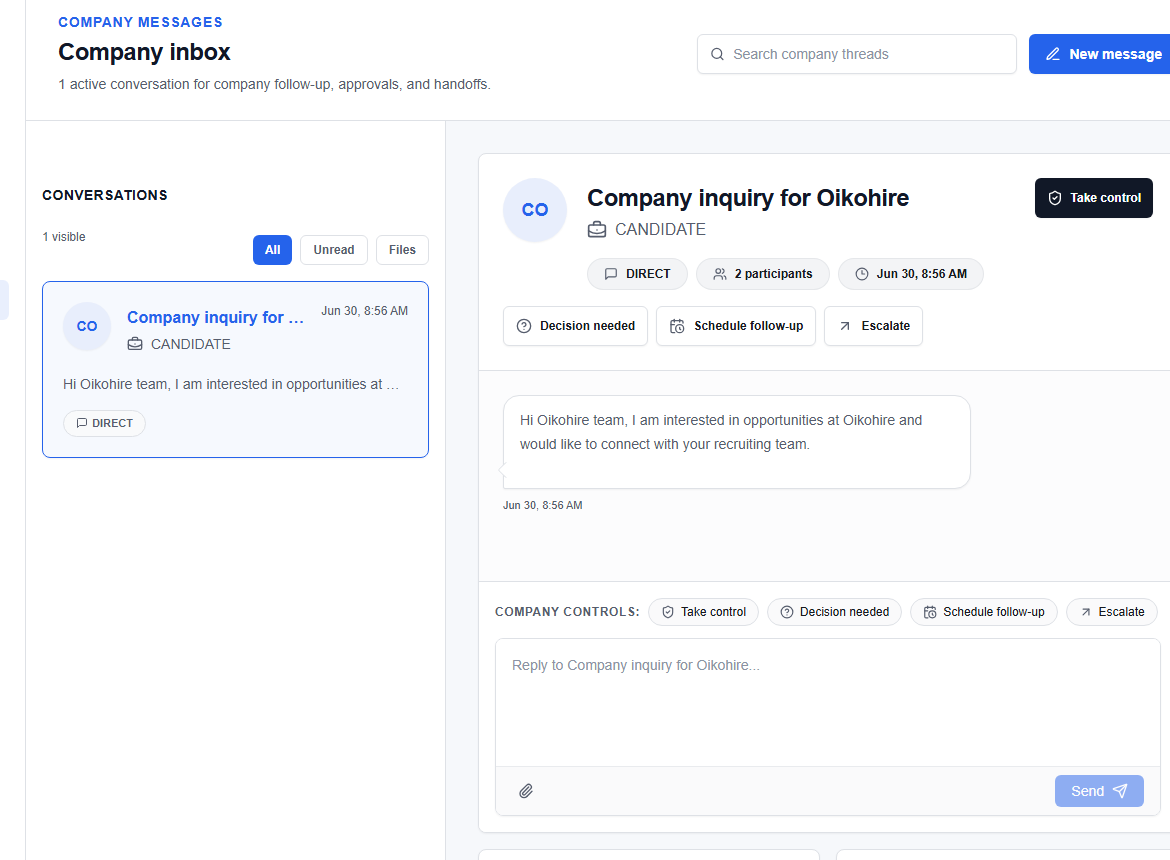Screen dimensions: 1170x860
Task: Select the All conversations filter
Action: tap(272, 250)
